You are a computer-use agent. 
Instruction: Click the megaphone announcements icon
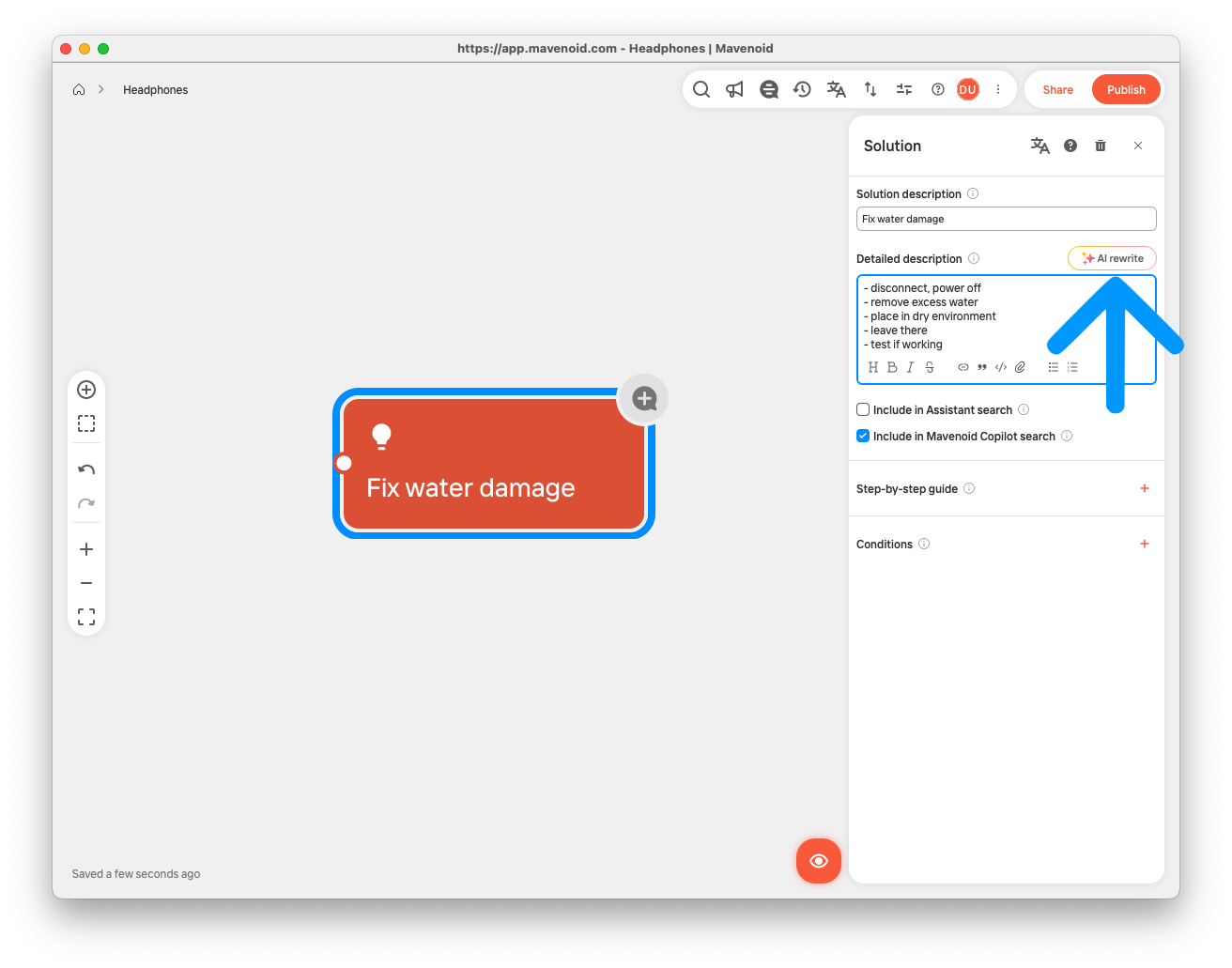click(x=734, y=89)
